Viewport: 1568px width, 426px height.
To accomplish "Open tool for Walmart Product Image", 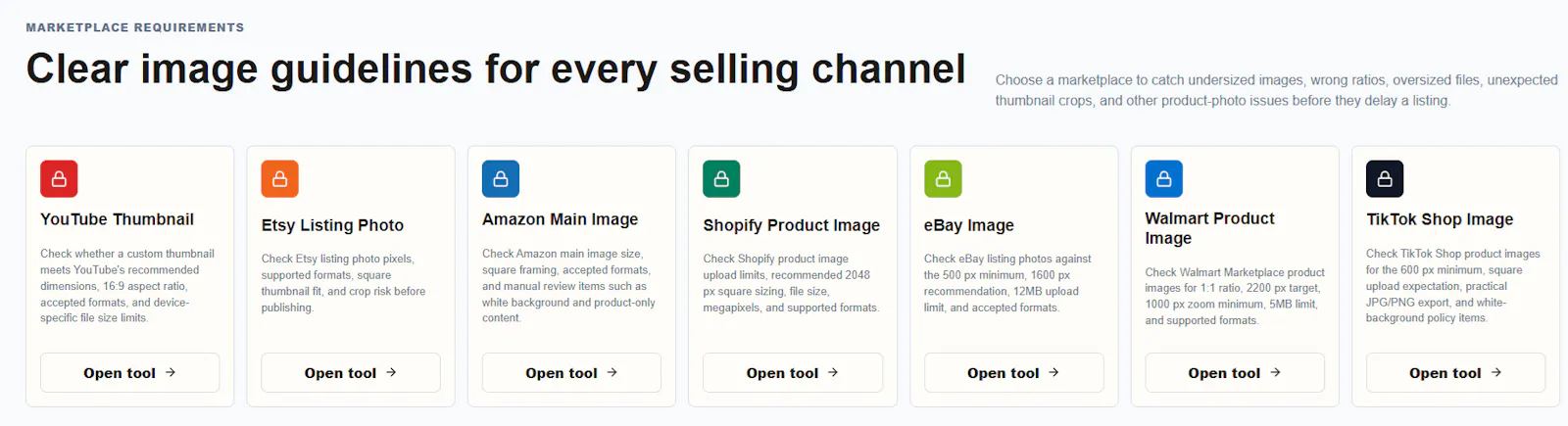I will pos(1235,373).
